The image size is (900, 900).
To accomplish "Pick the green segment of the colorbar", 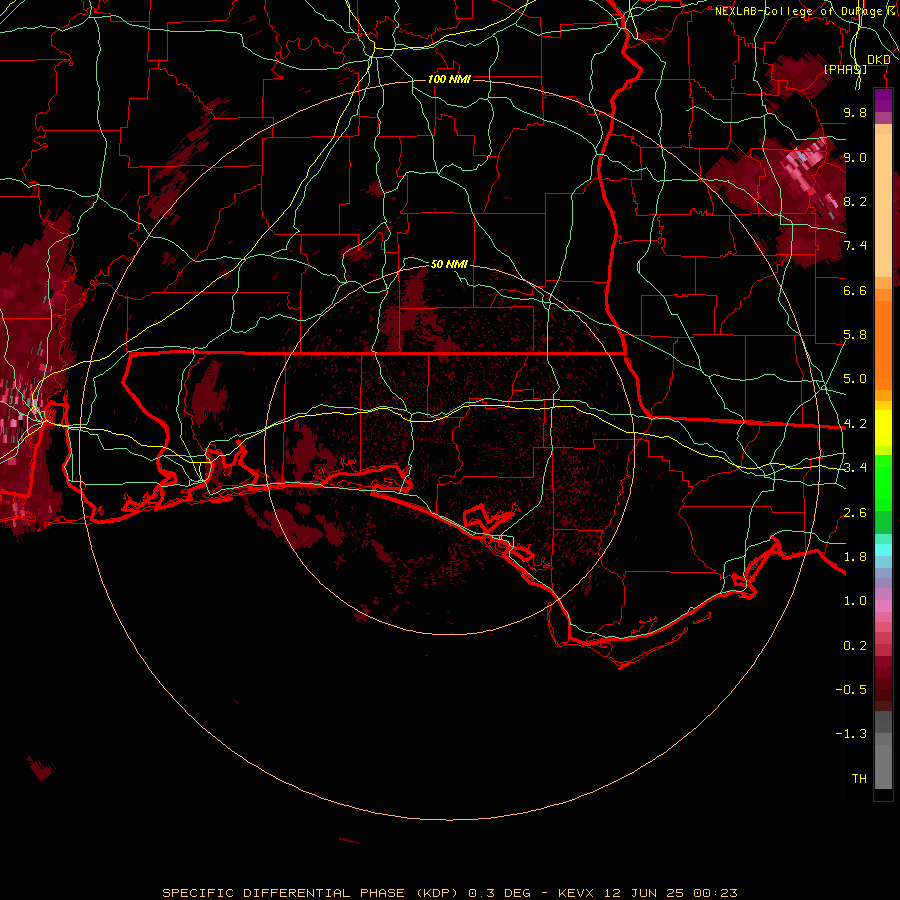I will click(x=883, y=494).
